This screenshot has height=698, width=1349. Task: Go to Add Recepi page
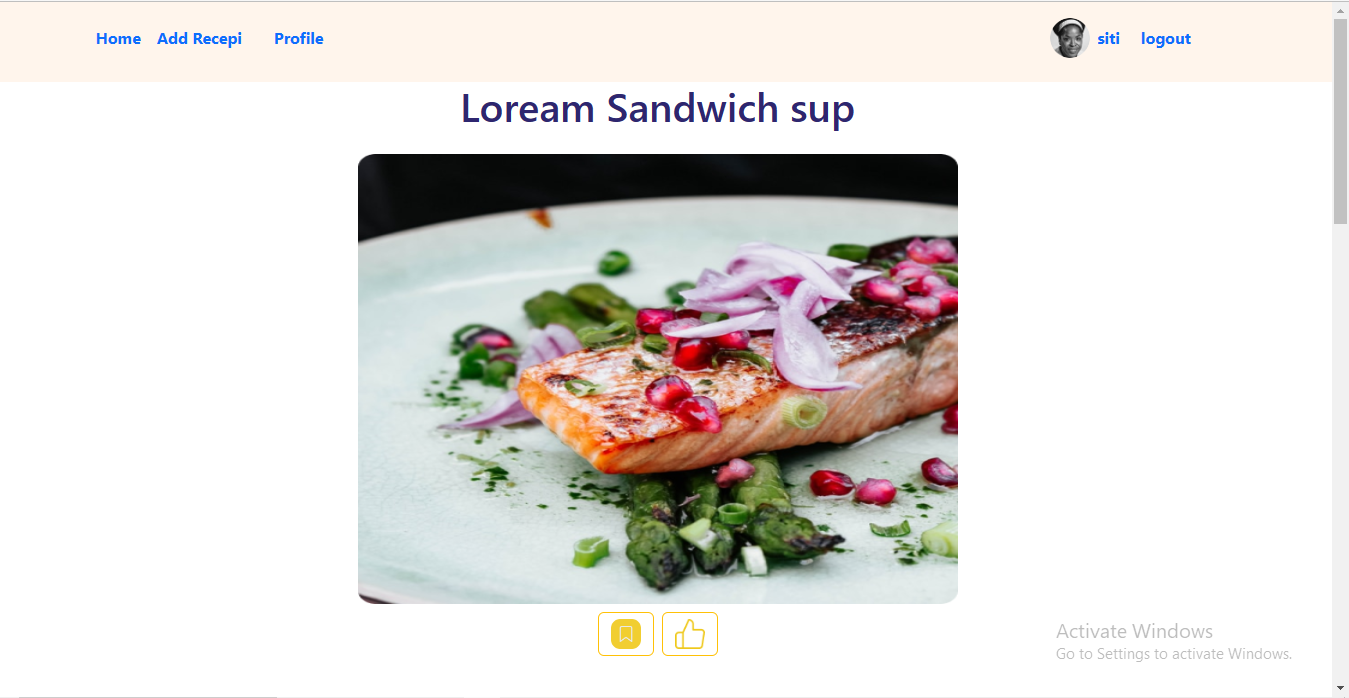(x=199, y=39)
